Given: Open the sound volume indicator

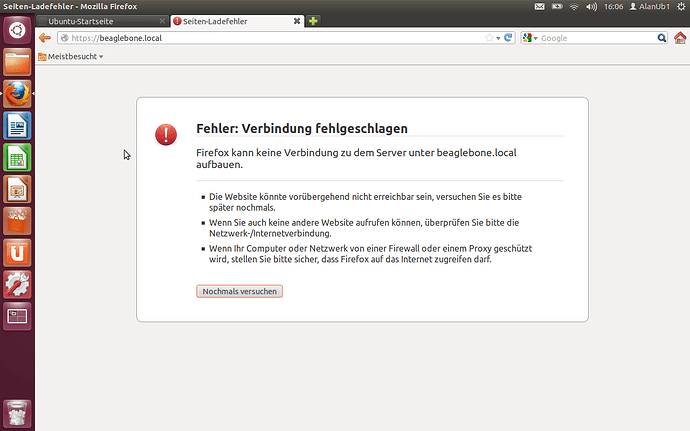Looking at the screenshot, I should click(x=591, y=7).
